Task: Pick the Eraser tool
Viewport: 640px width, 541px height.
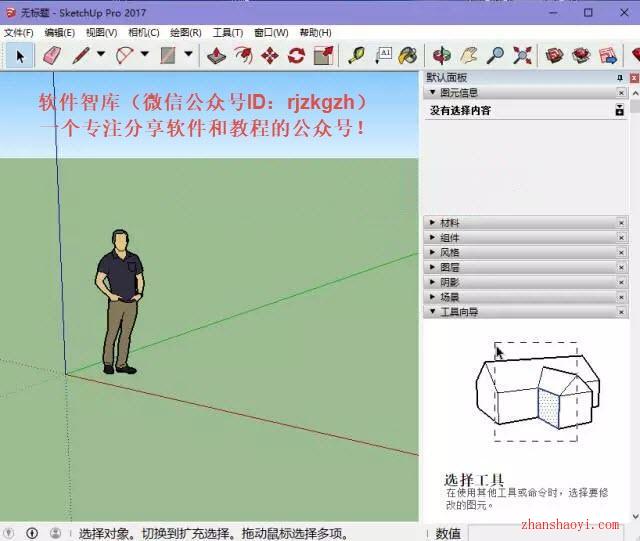Action: point(52,56)
